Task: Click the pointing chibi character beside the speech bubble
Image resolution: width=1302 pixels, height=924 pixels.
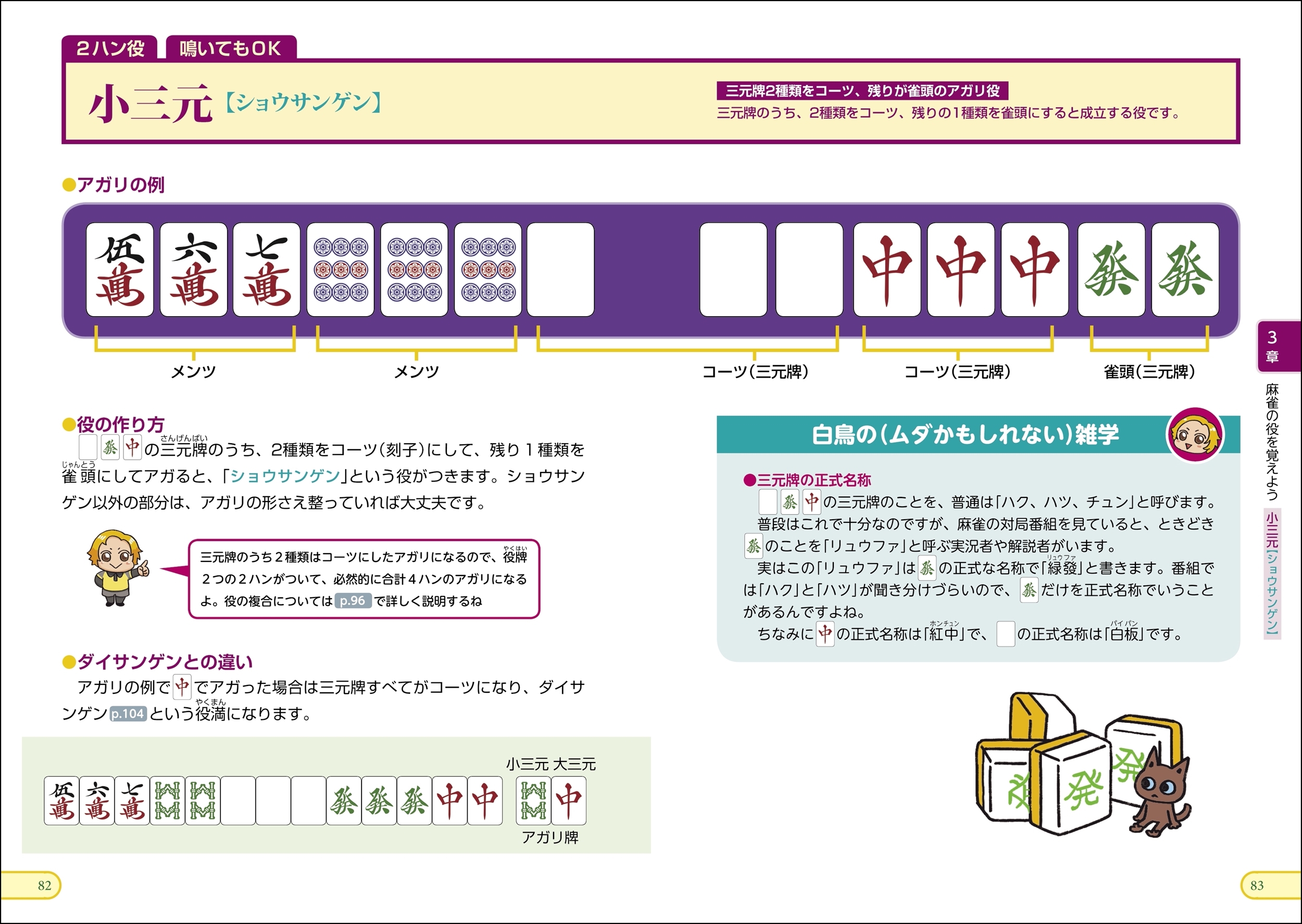Action: click(117, 567)
